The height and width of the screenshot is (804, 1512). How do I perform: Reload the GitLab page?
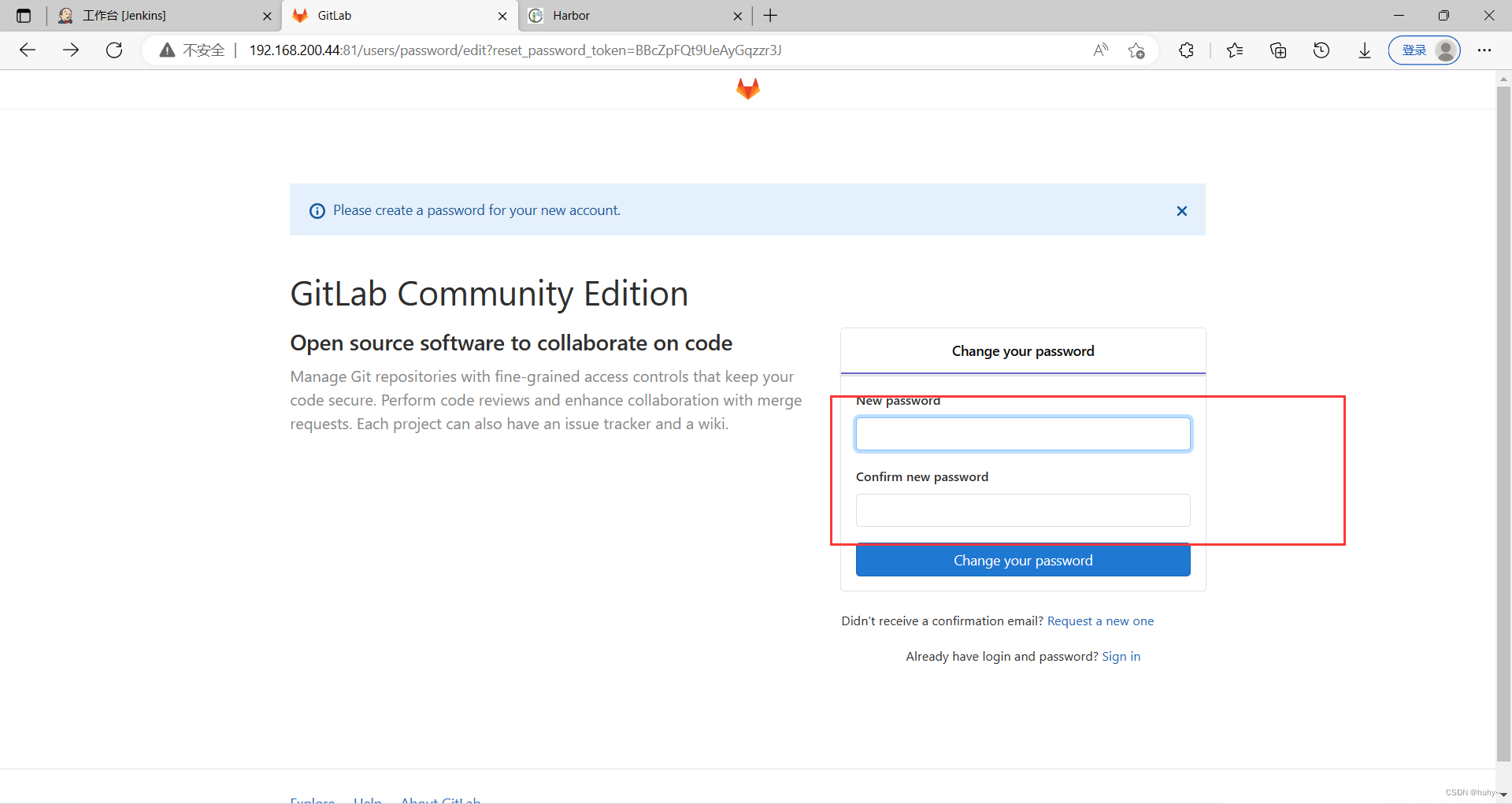point(114,50)
